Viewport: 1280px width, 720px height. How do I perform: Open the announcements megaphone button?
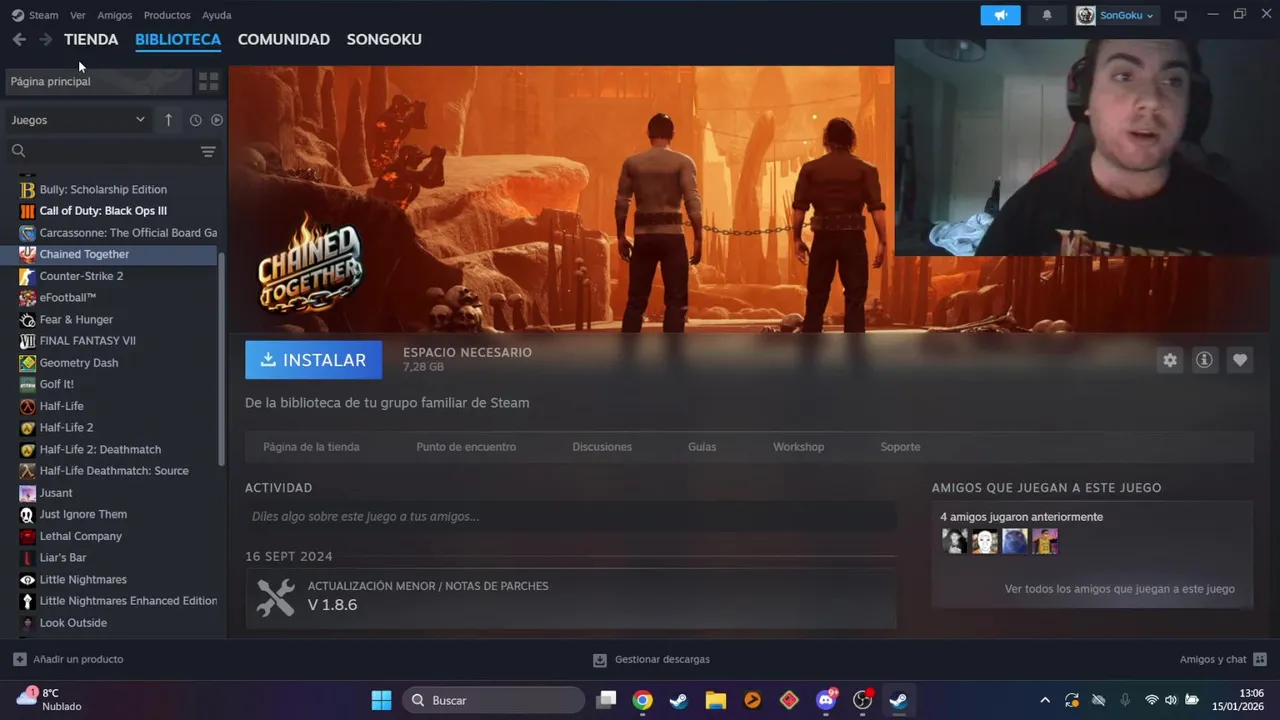coord(1000,15)
